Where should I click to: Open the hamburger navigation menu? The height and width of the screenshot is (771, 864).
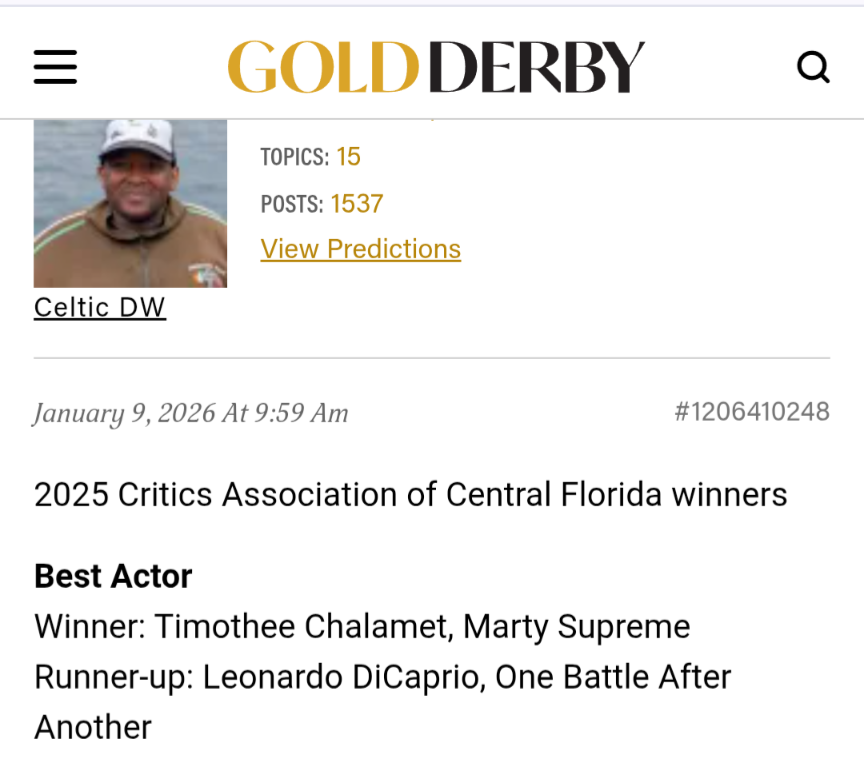click(x=55, y=67)
